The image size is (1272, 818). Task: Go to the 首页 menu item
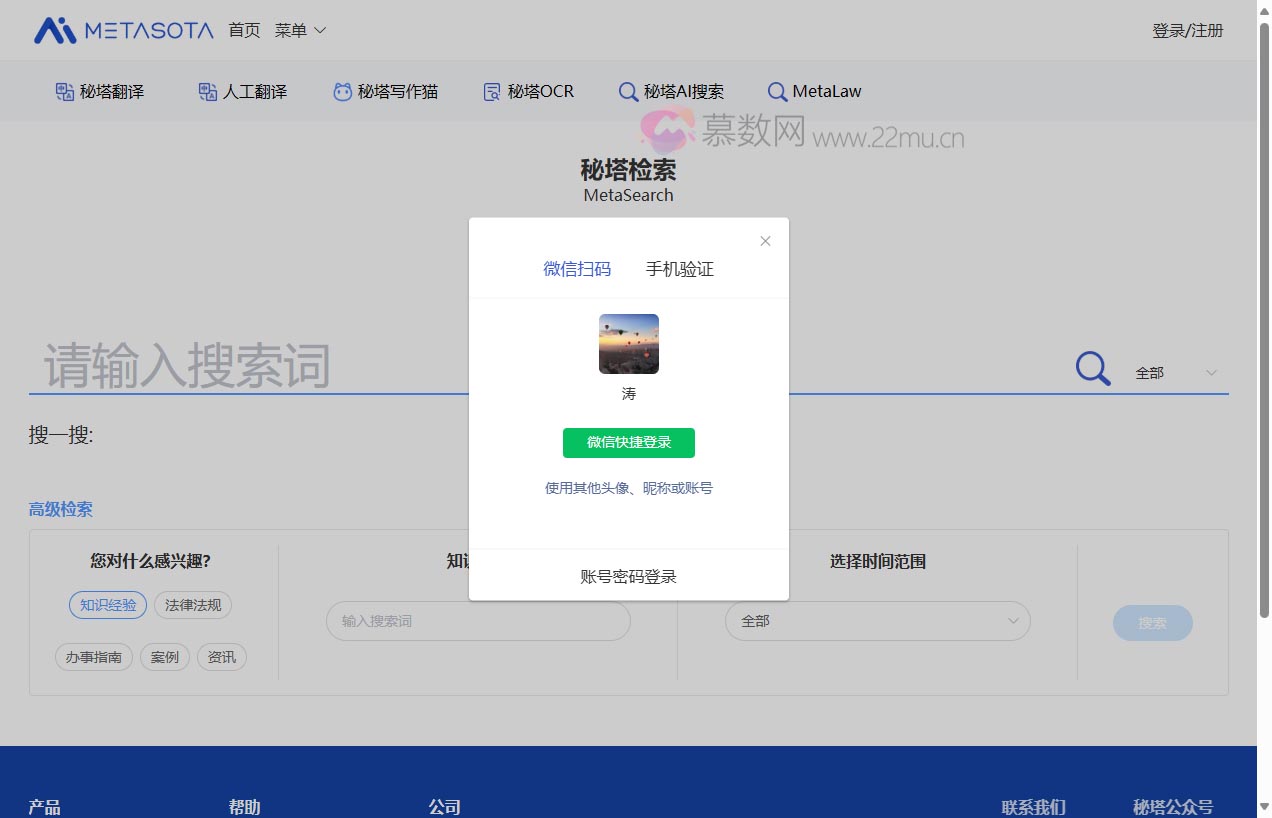pos(243,31)
